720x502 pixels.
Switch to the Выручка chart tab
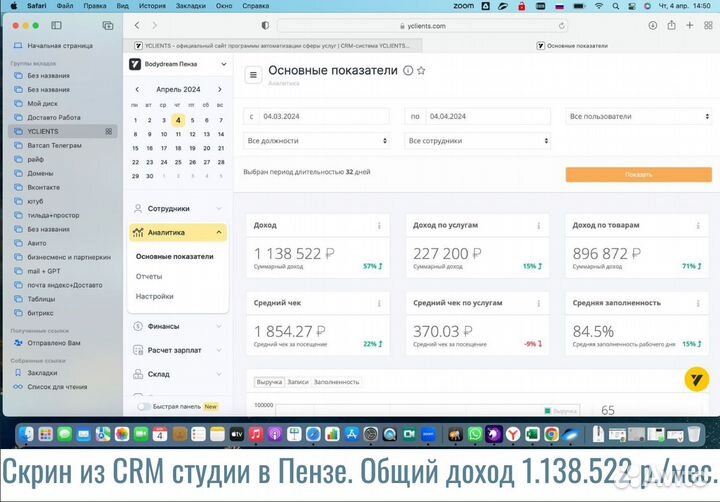[269, 382]
